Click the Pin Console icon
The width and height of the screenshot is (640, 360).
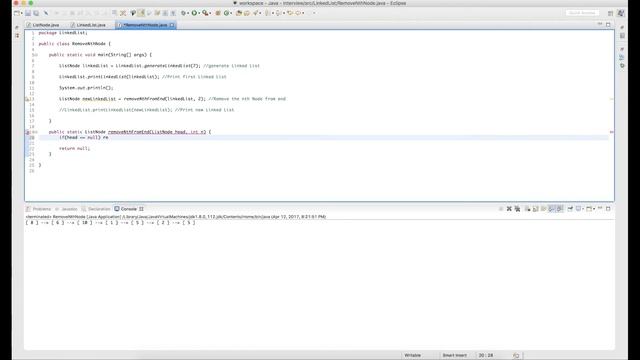[x=570, y=209]
